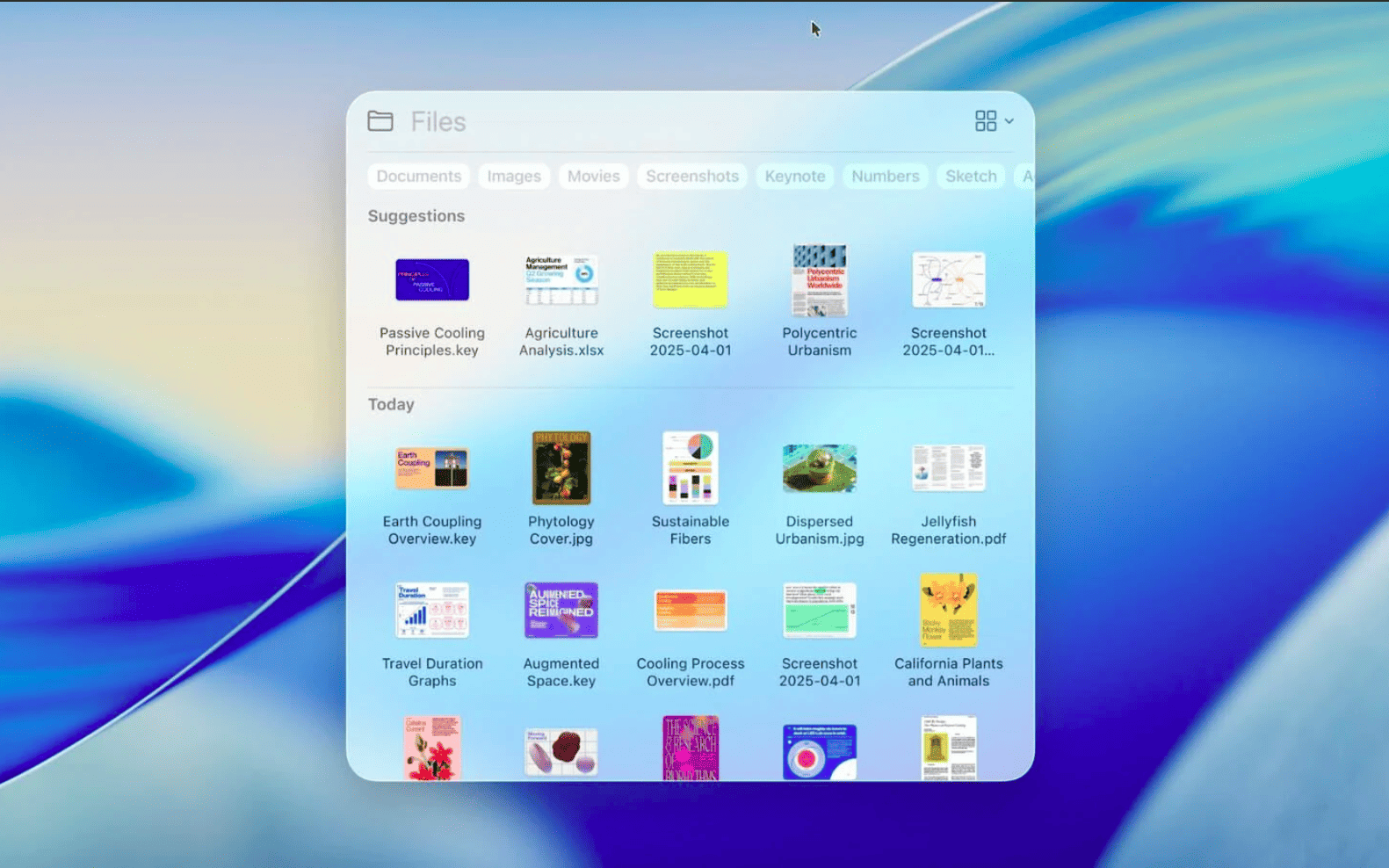This screenshot has height=868, width=1389.
Task: Click the 'Today' section heading
Action: tap(391, 404)
